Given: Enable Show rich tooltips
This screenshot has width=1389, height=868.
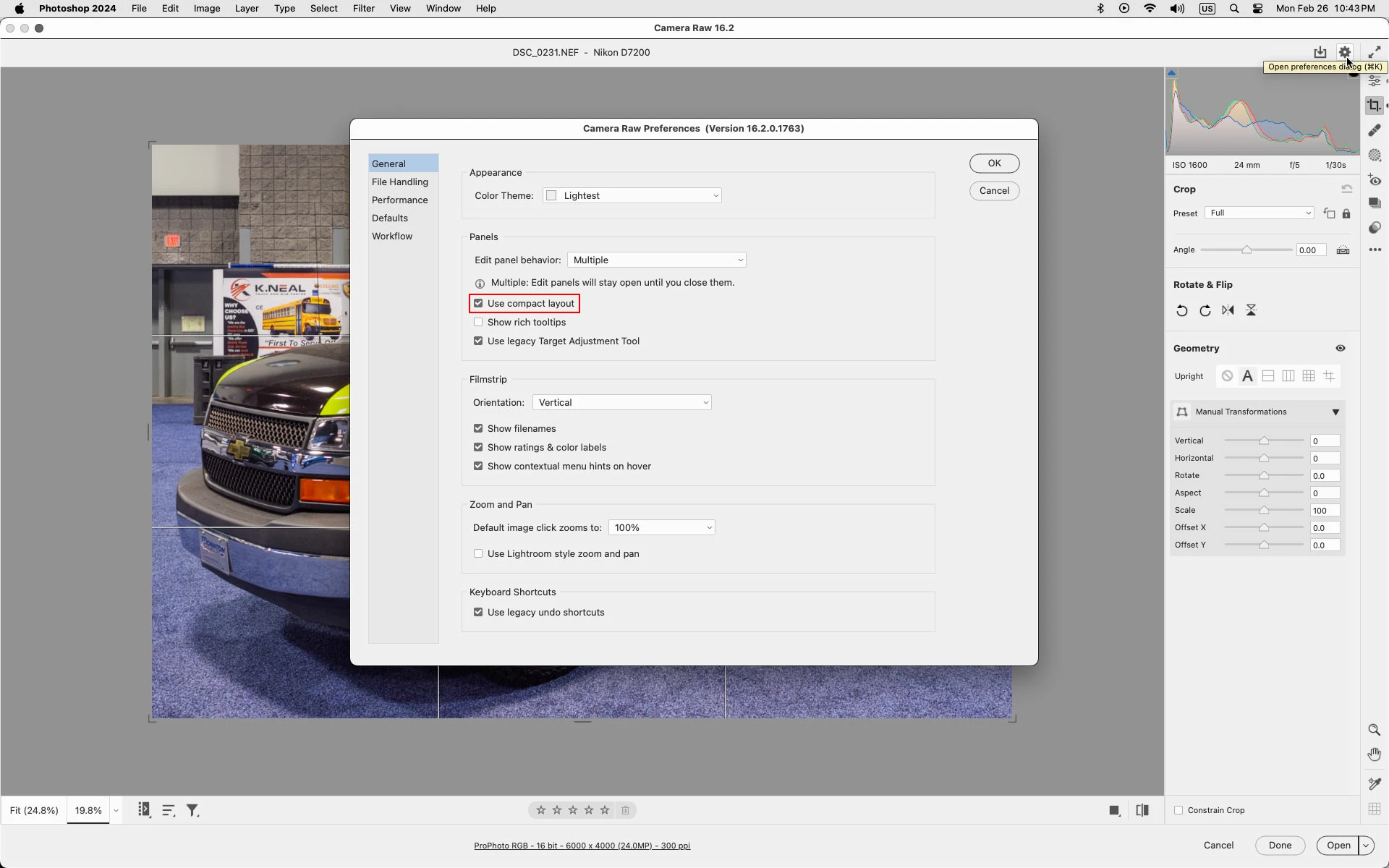Looking at the screenshot, I should coord(478,323).
